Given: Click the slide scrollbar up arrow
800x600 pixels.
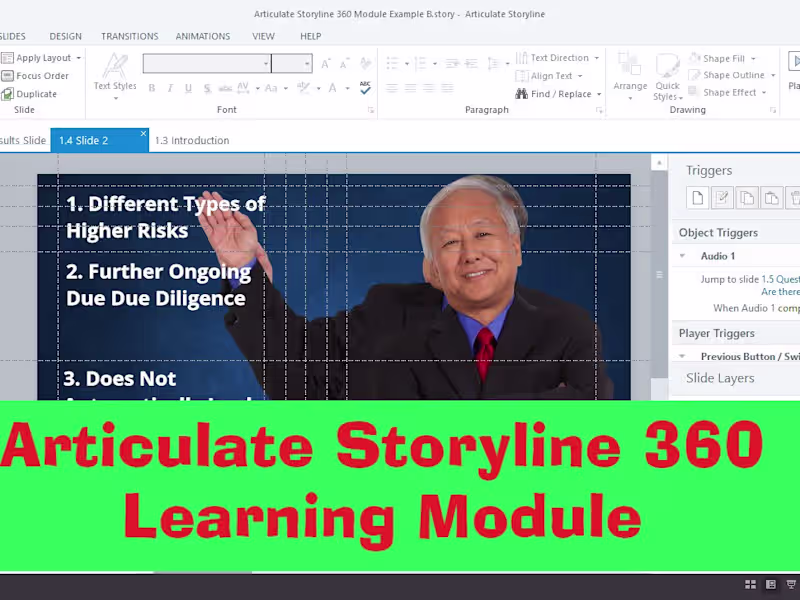Looking at the screenshot, I should coord(659,163).
